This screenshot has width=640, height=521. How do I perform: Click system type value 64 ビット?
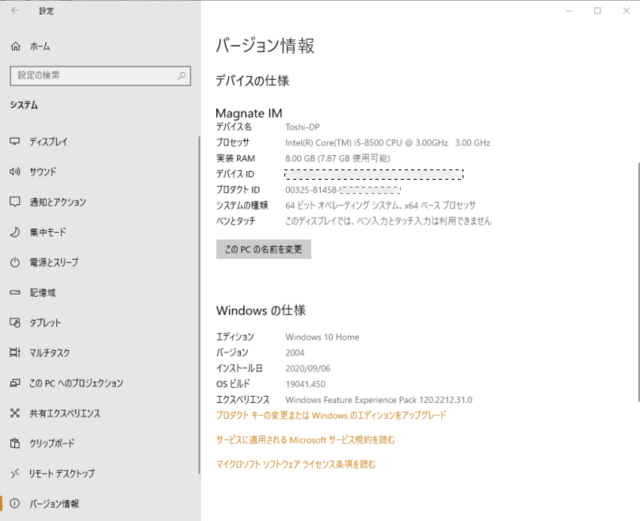380,205
